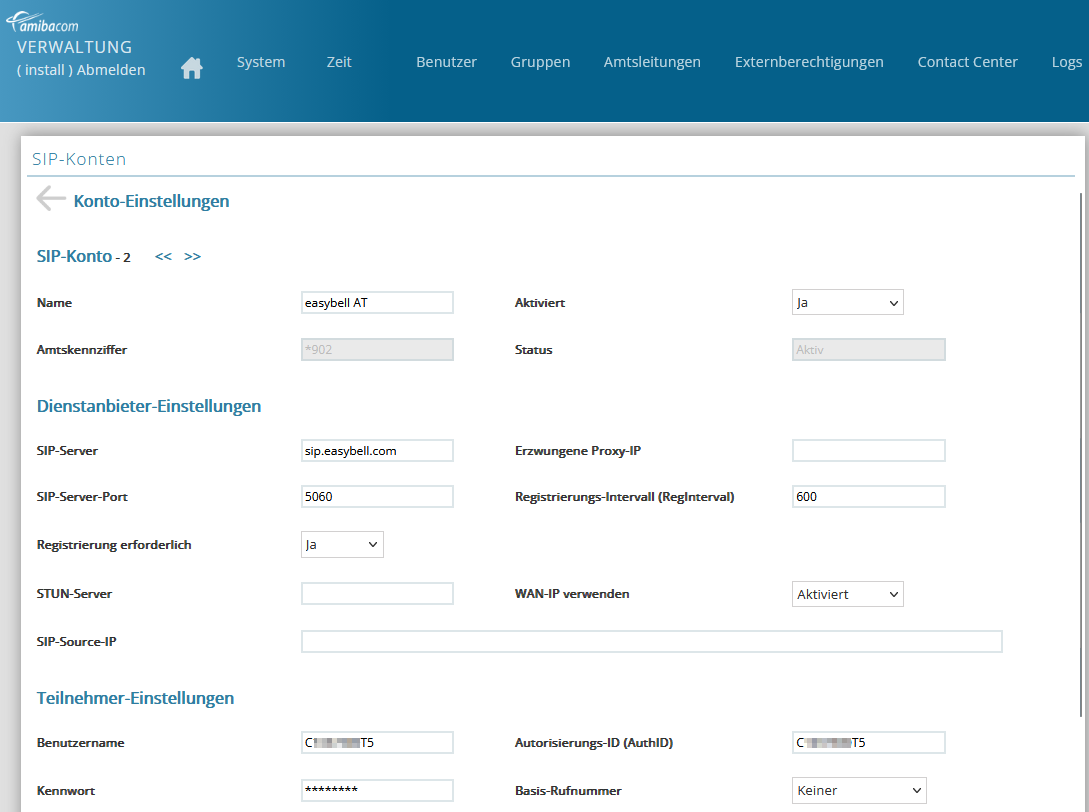Edit the Registrierungs-Intervall field
Viewport: 1089px width, 812px height.
(x=868, y=497)
